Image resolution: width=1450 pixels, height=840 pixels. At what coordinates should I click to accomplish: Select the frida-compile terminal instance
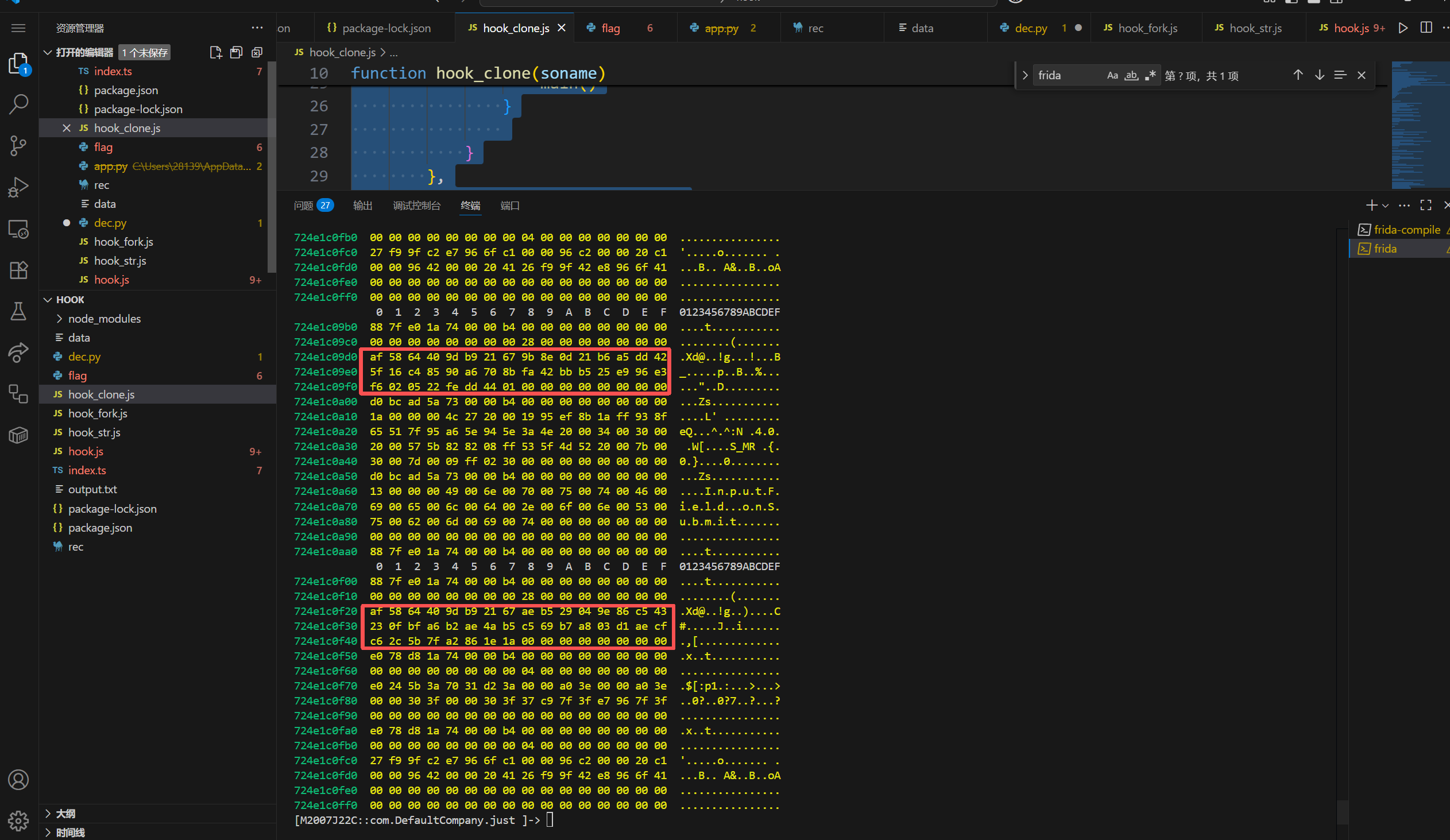point(1406,230)
